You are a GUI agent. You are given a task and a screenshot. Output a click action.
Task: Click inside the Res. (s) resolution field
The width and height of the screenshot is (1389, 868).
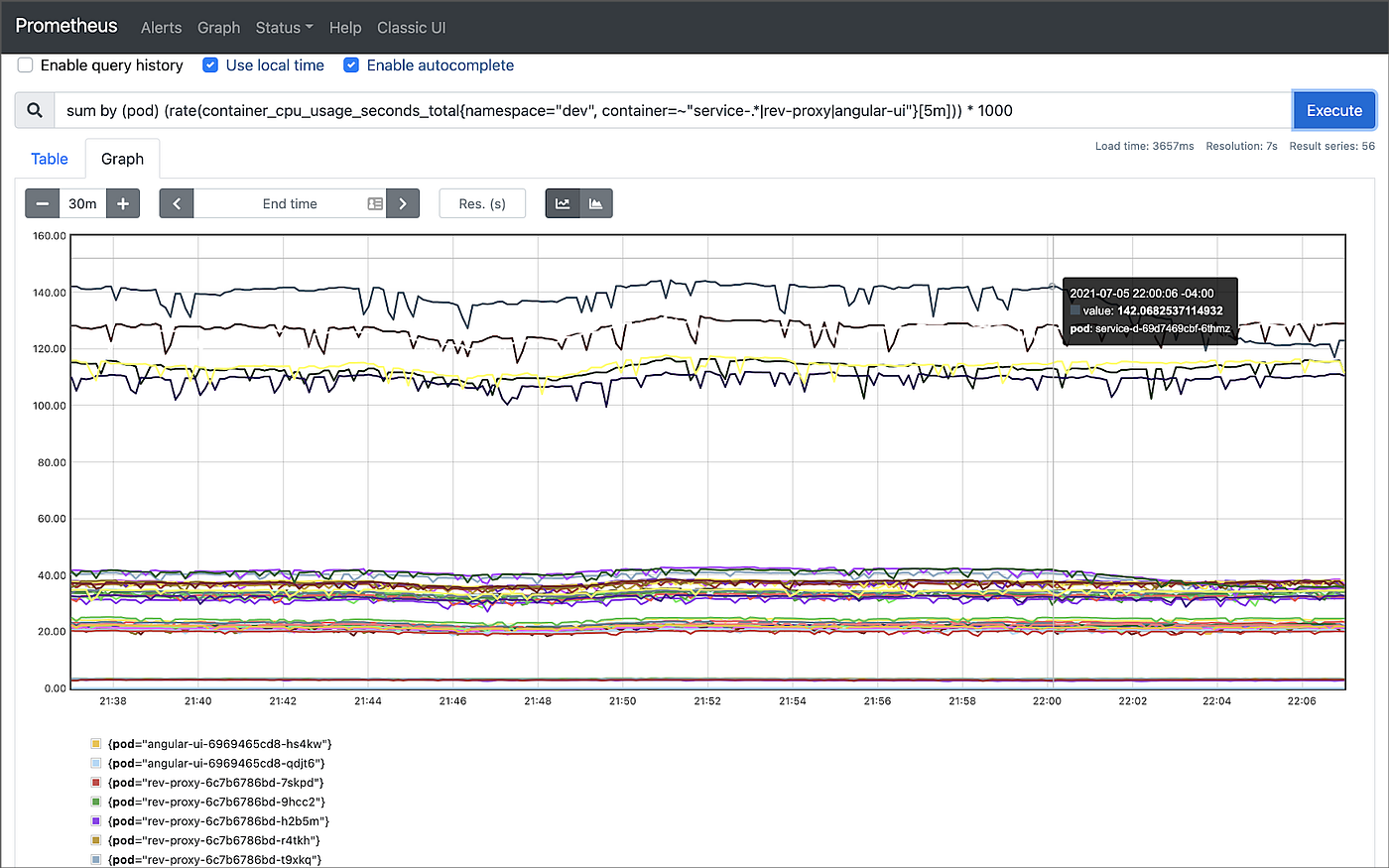(482, 202)
